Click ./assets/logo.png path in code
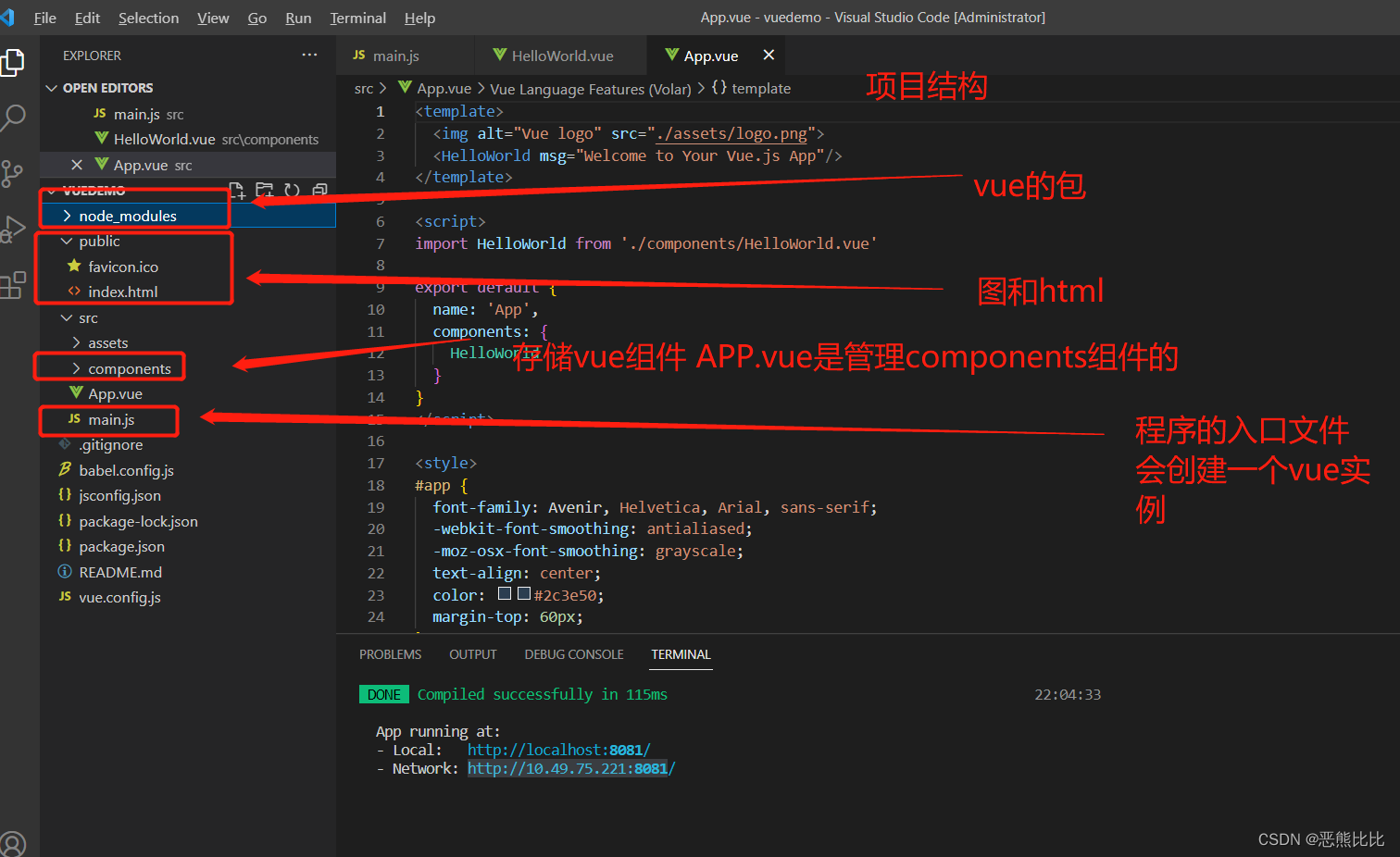 (731, 133)
